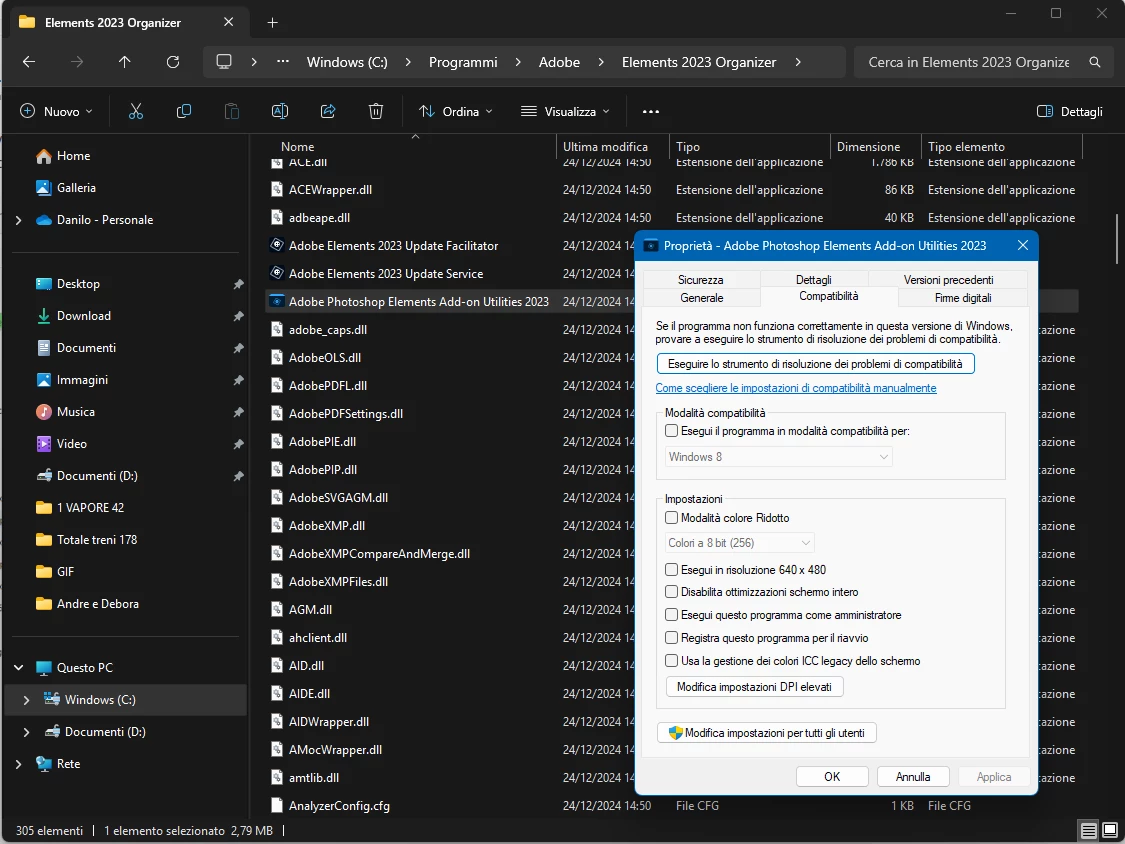Click 'Modifica impostazioni DPI elevati' button

tap(755, 687)
